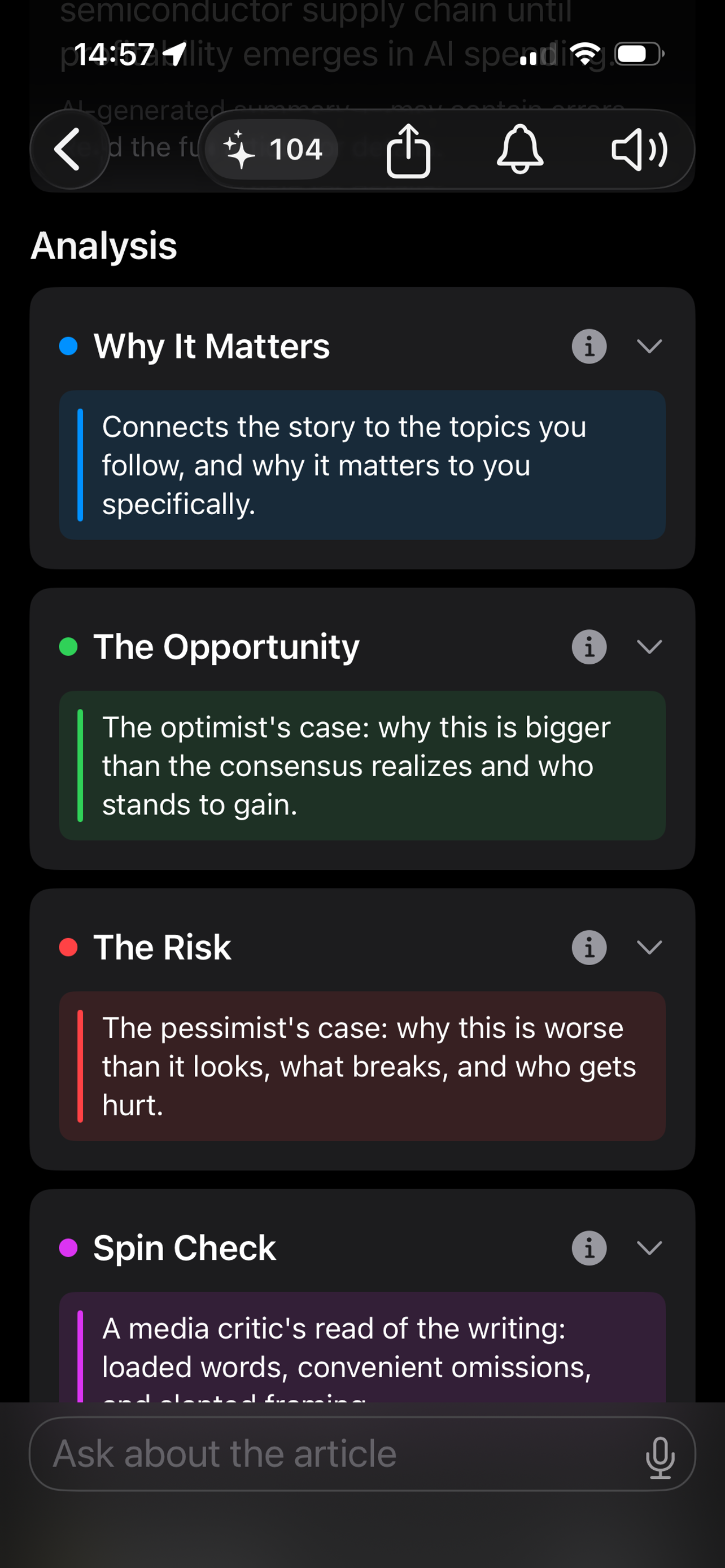Show info for The Risk

[589, 947]
